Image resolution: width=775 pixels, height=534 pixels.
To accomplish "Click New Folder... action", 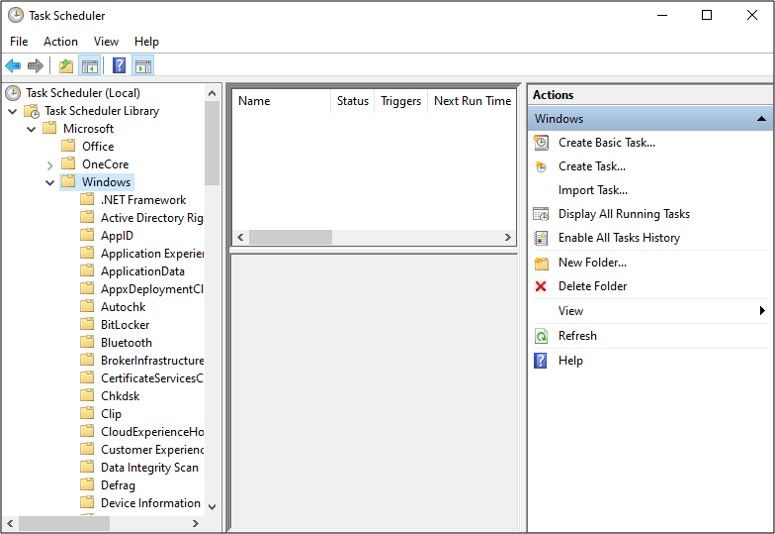I will (593, 262).
